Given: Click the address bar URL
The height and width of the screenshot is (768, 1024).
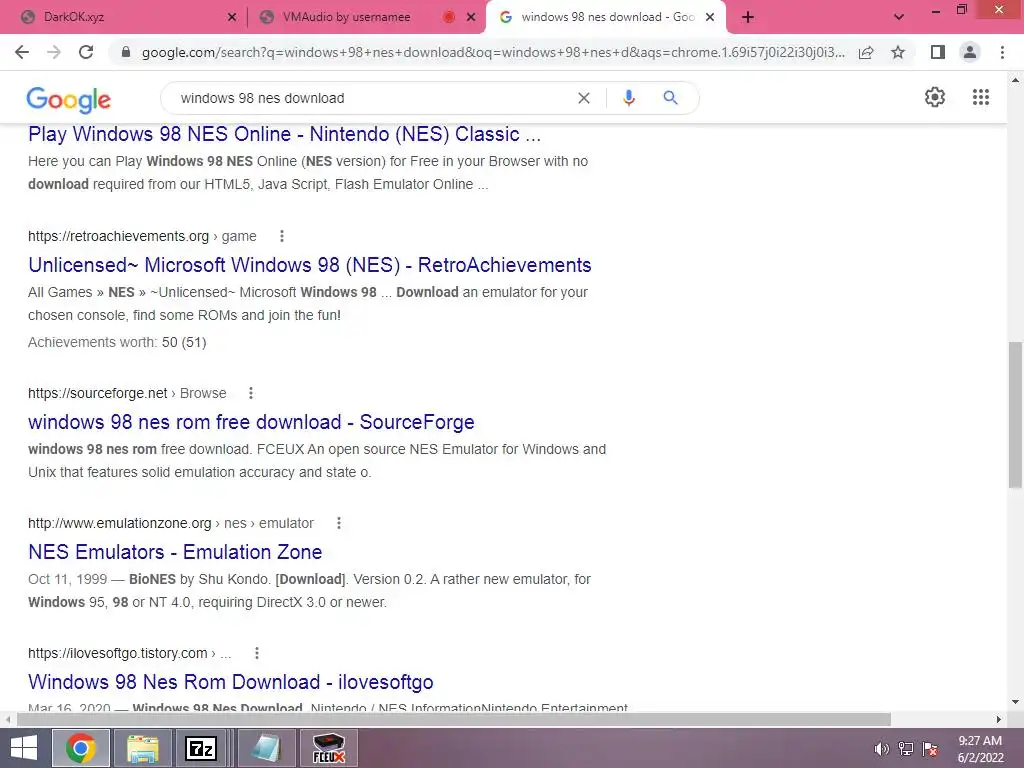Looking at the screenshot, I should [493, 52].
